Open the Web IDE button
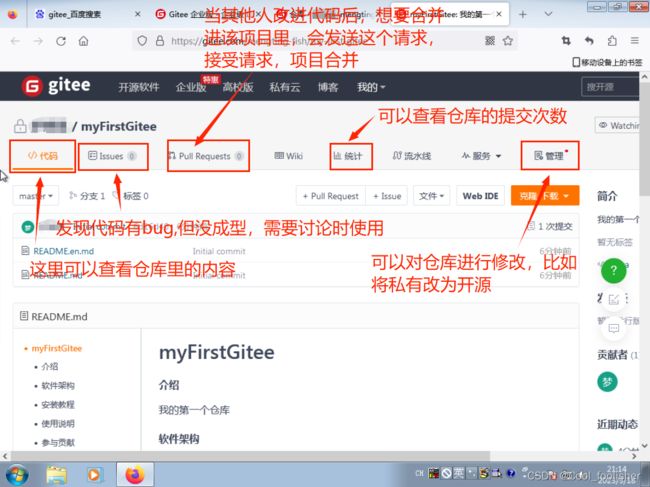The height and width of the screenshot is (487, 650). pyautogui.click(x=480, y=196)
